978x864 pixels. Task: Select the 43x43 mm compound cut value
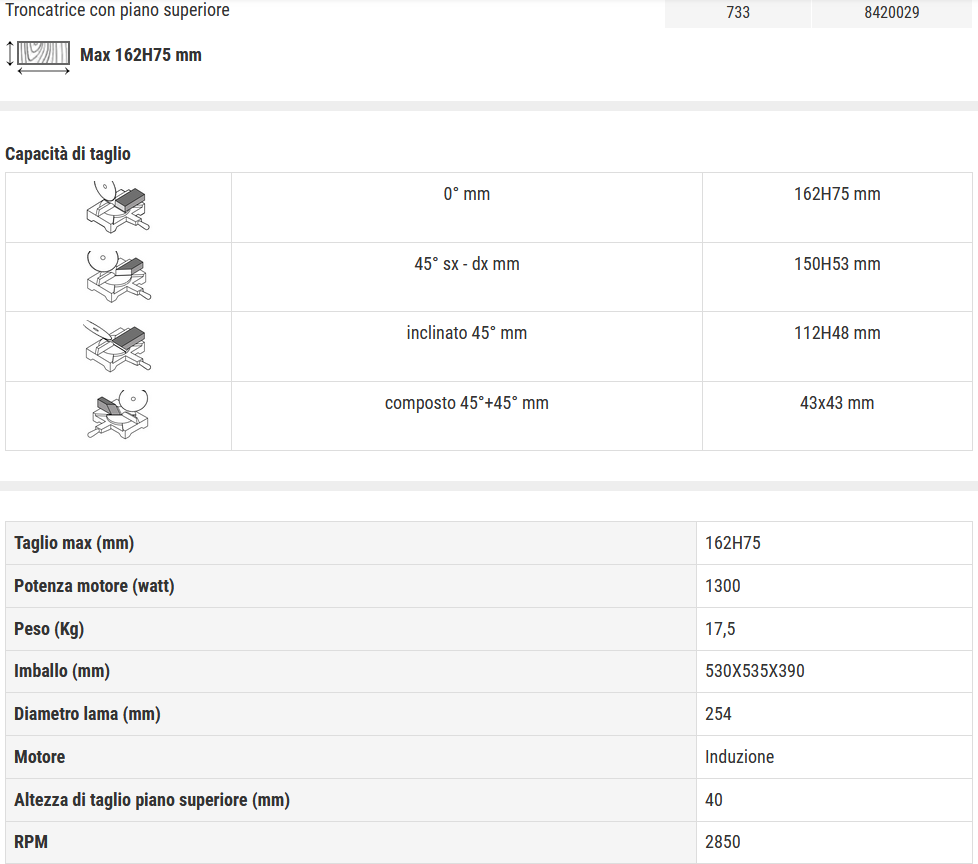837,403
